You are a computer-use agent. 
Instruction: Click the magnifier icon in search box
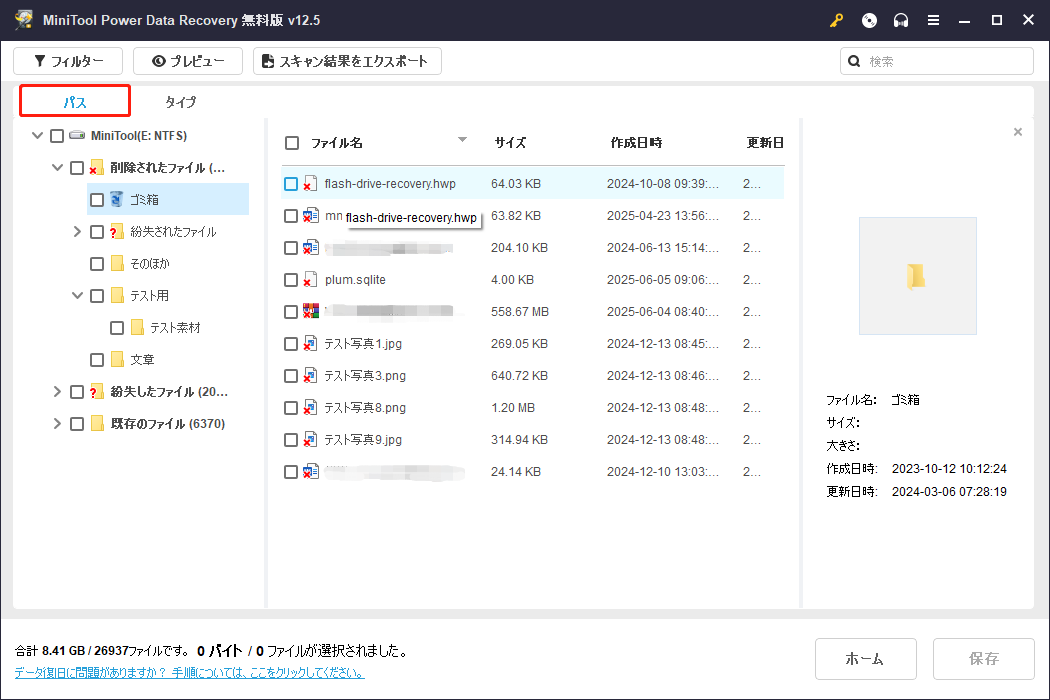(x=854, y=61)
